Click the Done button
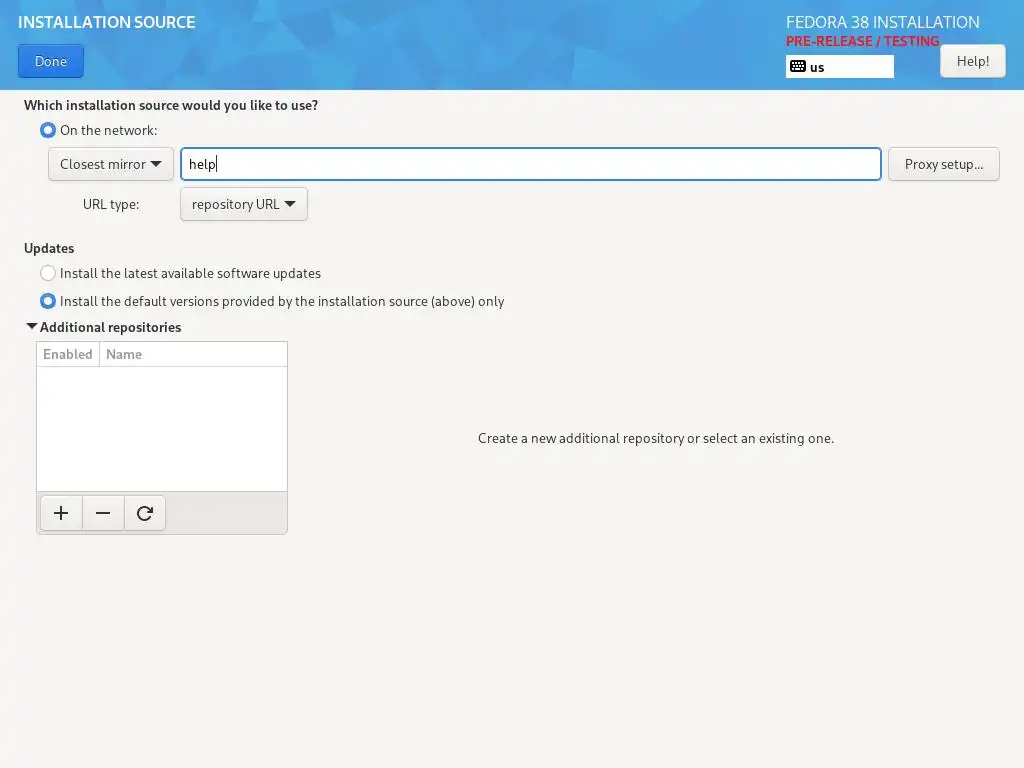Viewport: 1024px width, 768px height. (51, 61)
